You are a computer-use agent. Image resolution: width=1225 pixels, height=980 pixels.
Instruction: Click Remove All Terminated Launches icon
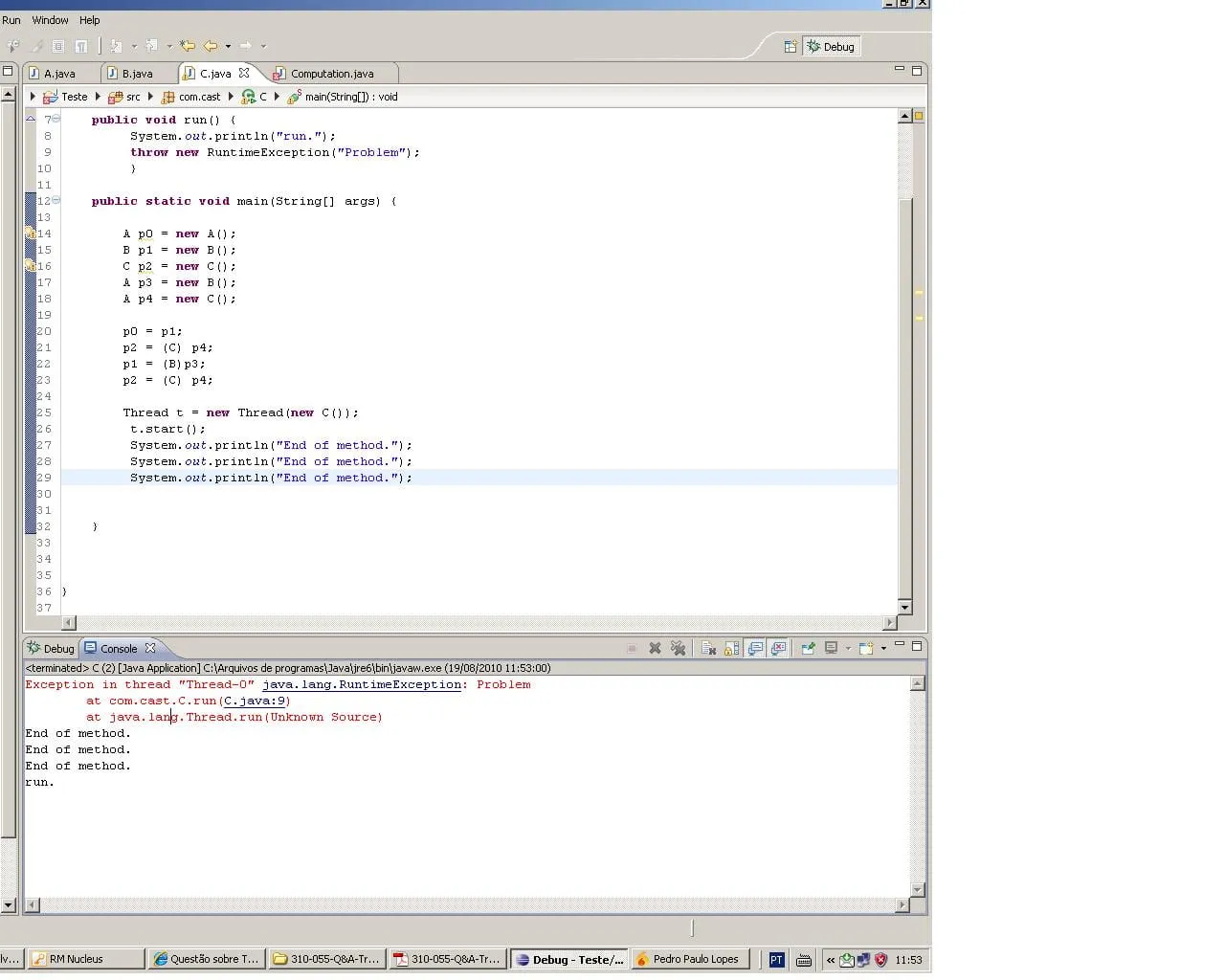678,649
